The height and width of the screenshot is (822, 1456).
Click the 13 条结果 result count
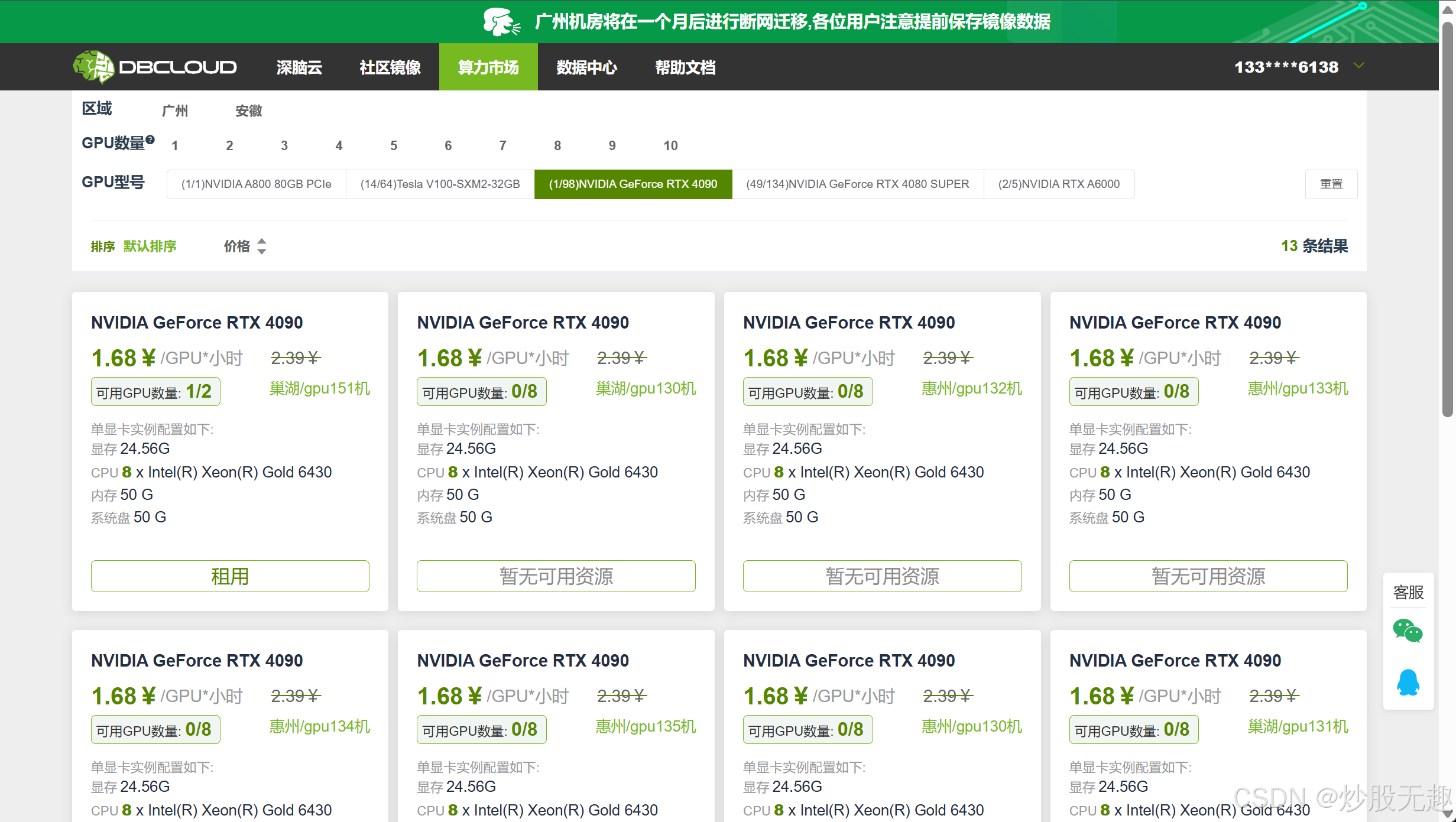pyautogui.click(x=1315, y=246)
